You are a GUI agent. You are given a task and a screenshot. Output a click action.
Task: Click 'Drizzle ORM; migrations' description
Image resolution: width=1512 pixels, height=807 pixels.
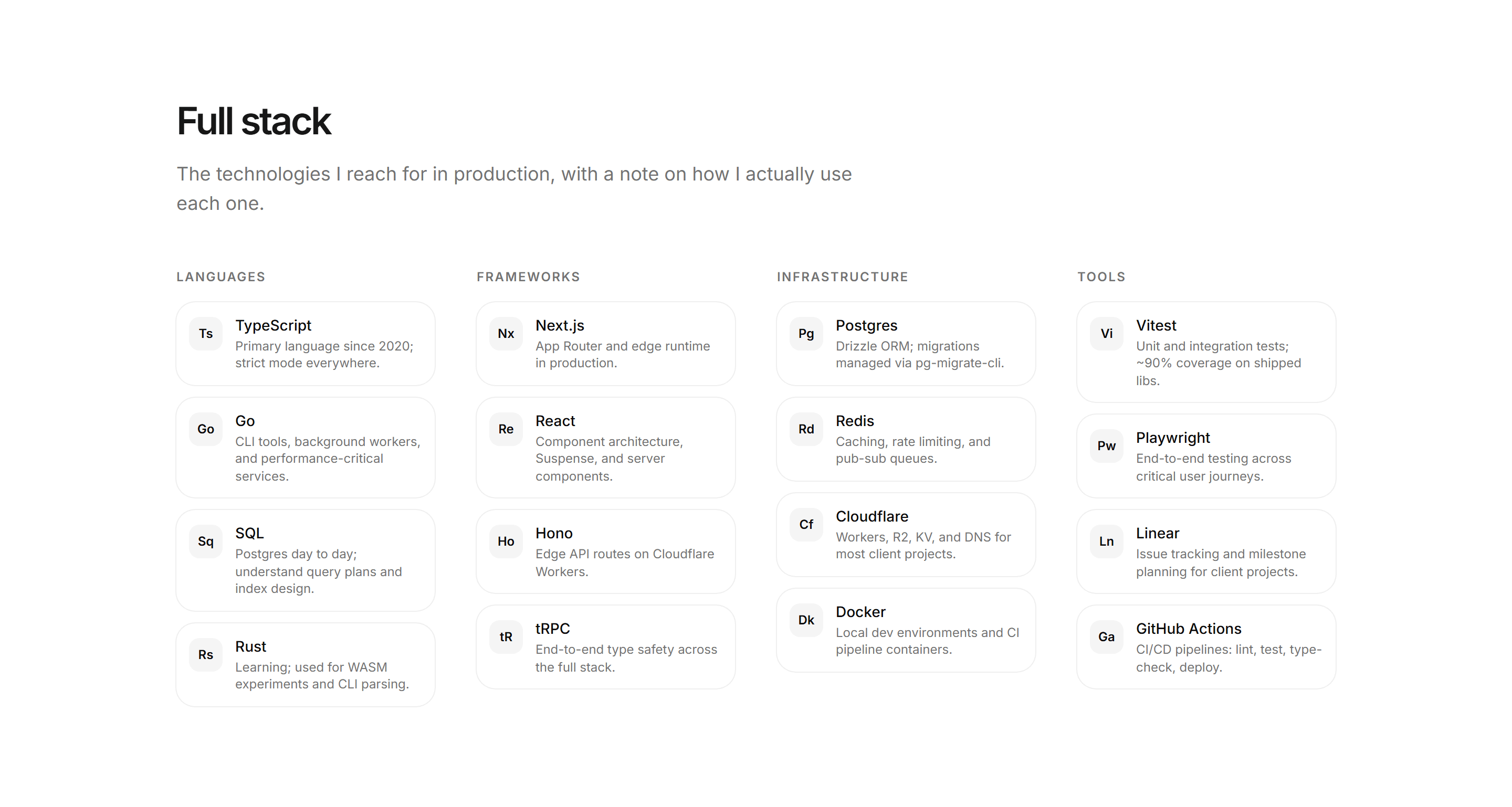coord(920,355)
